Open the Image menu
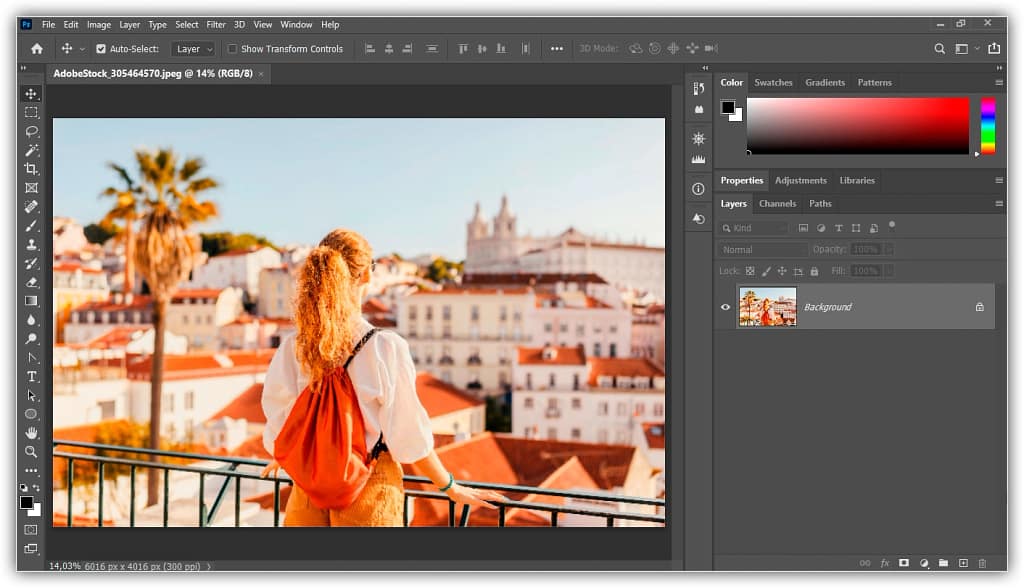1024x588 pixels. [x=99, y=25]
